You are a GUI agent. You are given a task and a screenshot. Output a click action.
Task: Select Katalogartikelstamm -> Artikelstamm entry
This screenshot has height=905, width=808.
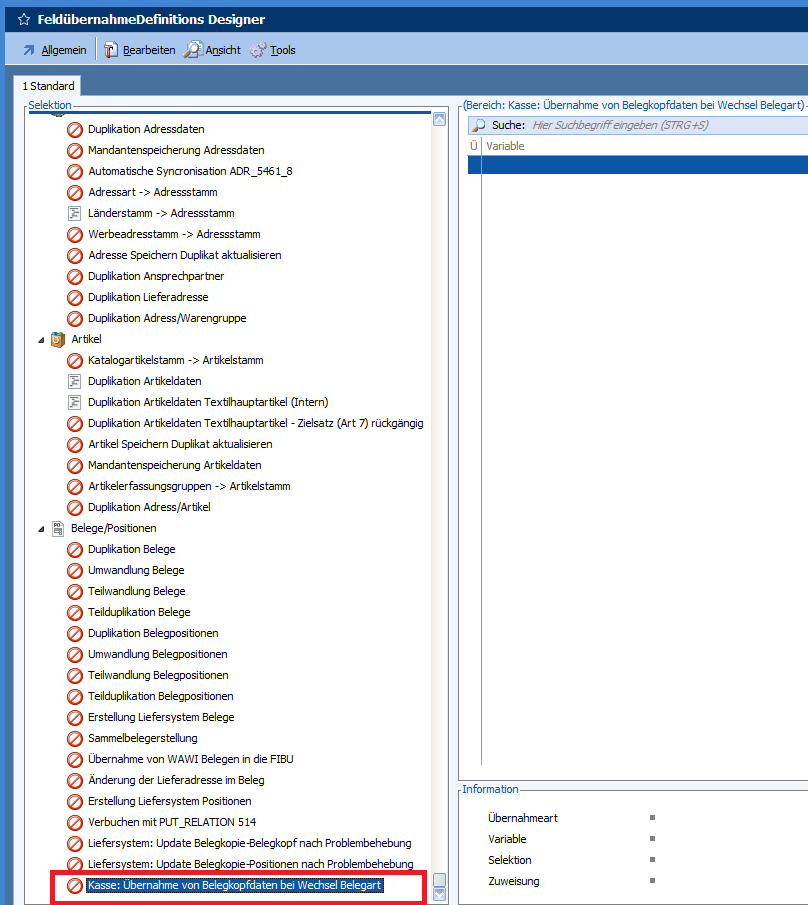[x=175, y=360]
